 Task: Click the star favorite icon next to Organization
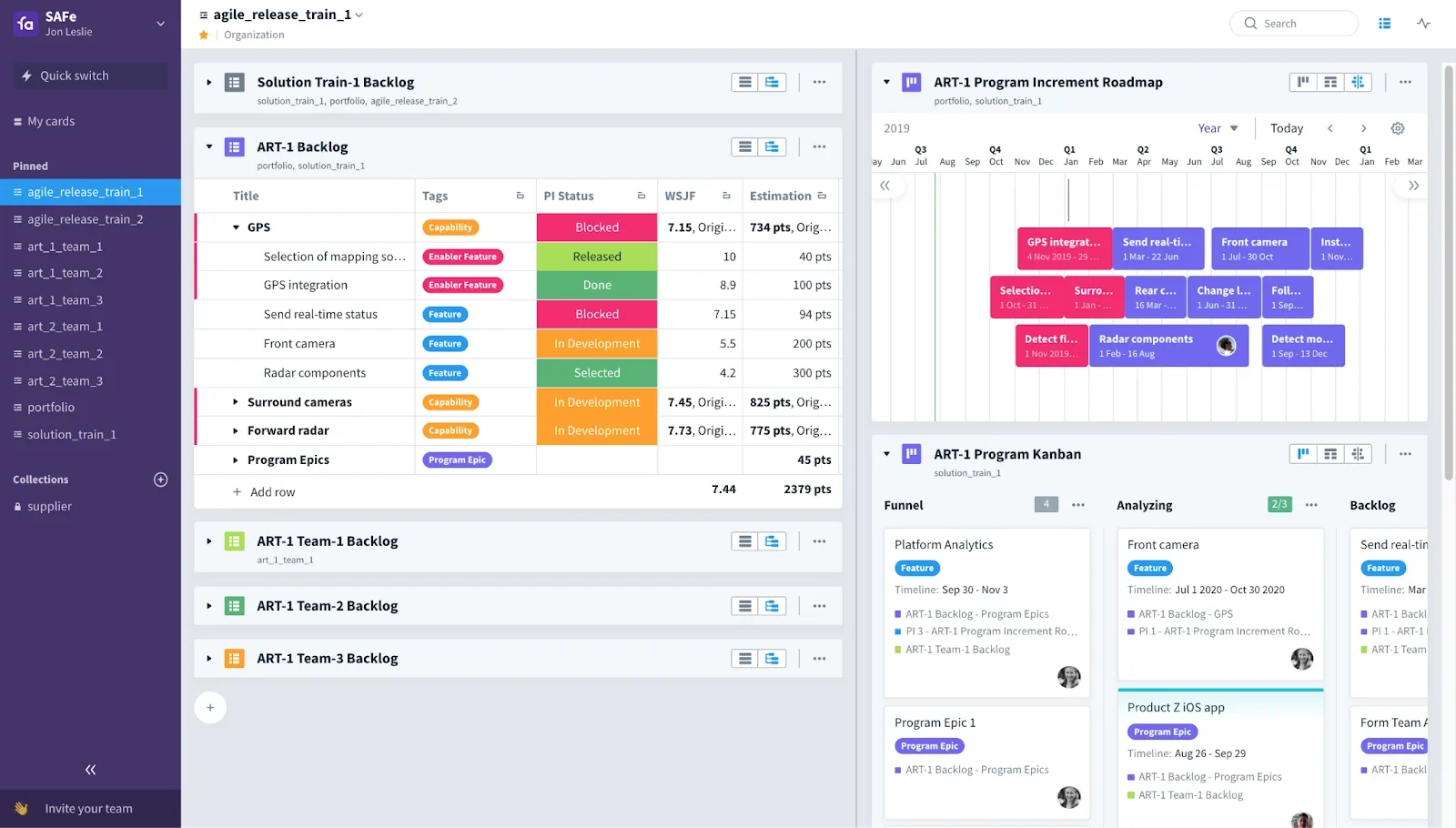(x=204, y=35)
